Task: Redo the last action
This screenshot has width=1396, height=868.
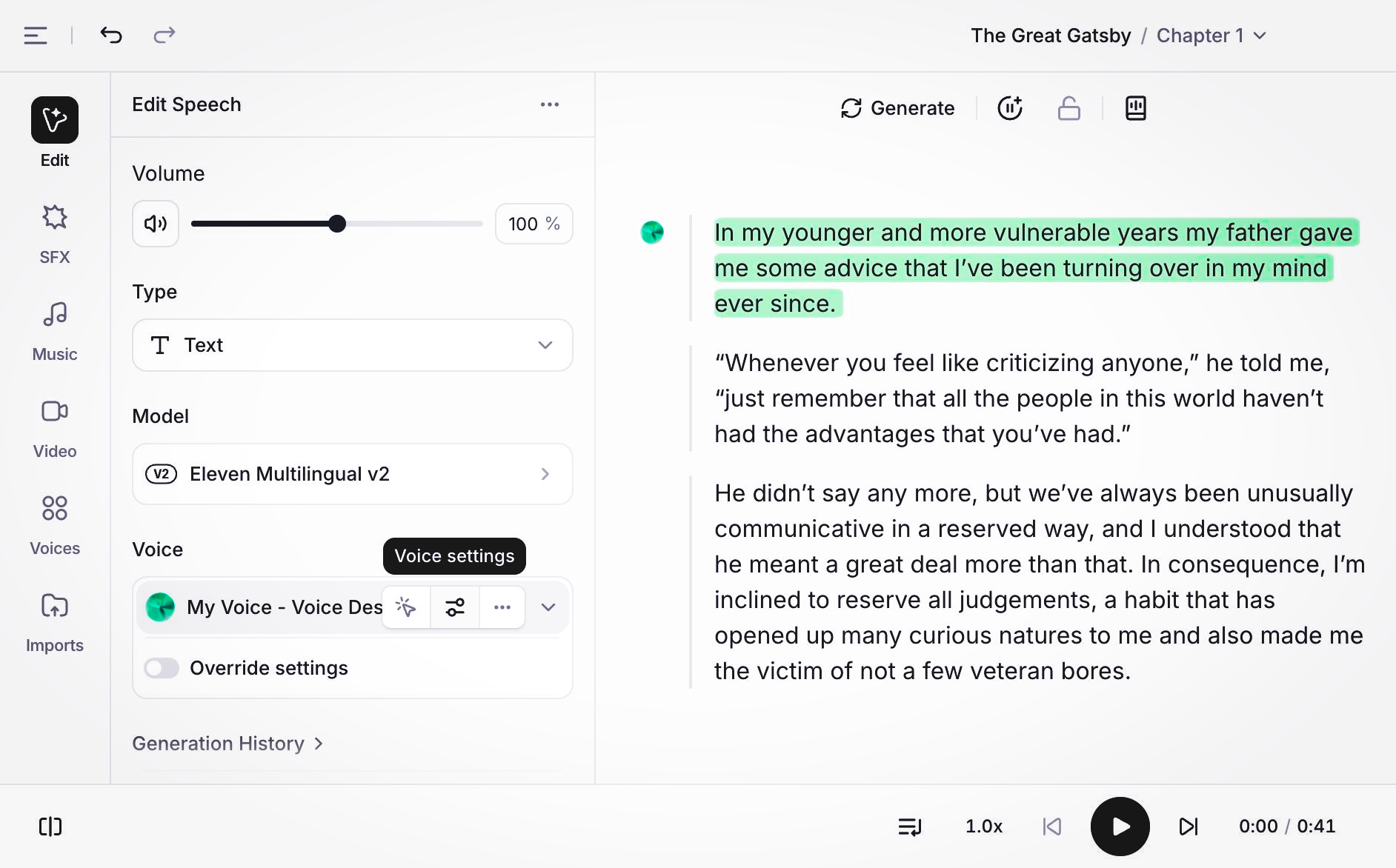Action: (164, 35)
